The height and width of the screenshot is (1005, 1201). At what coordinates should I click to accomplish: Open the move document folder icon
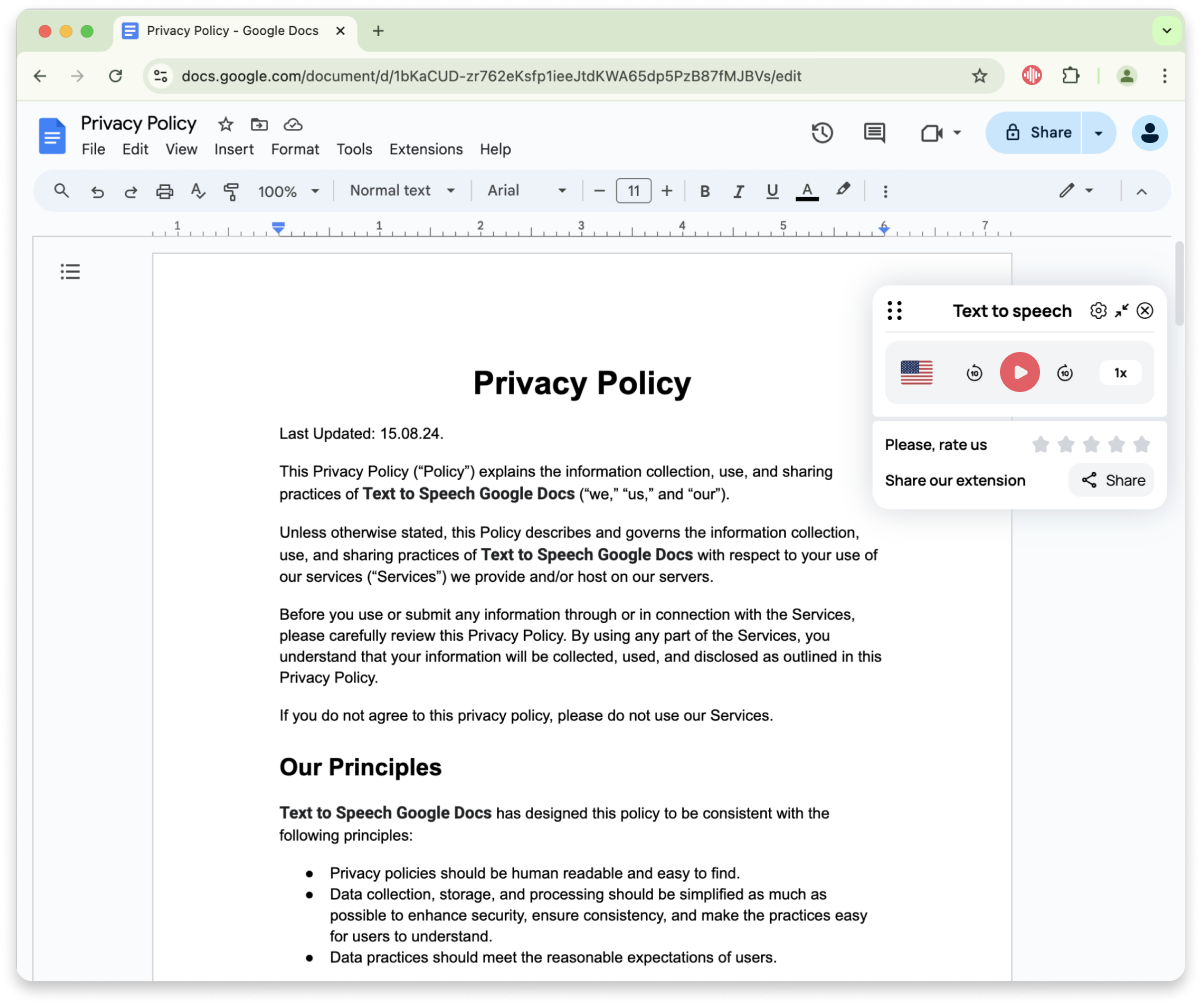click(259, 124)
